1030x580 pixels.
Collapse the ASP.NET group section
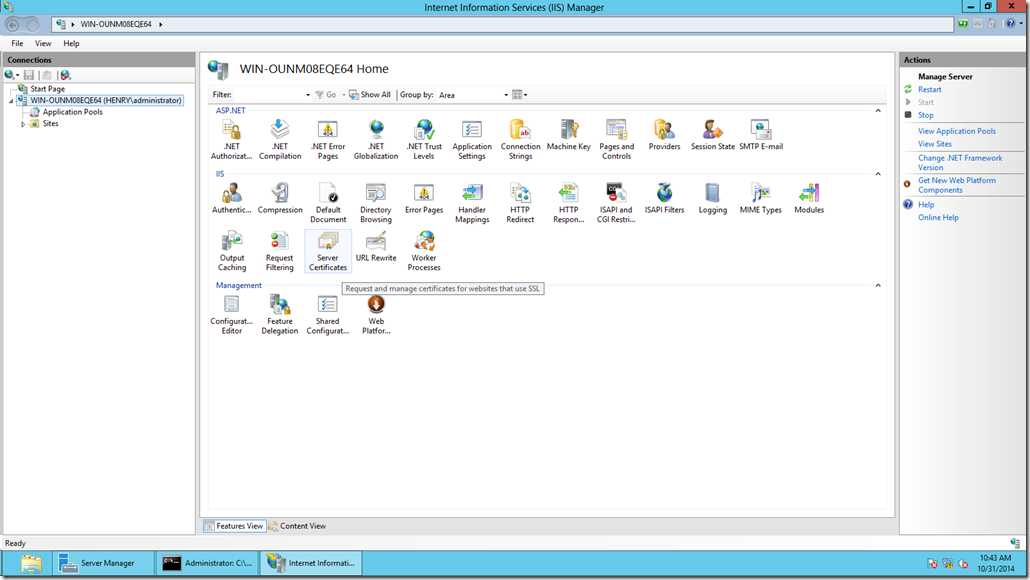878,110
